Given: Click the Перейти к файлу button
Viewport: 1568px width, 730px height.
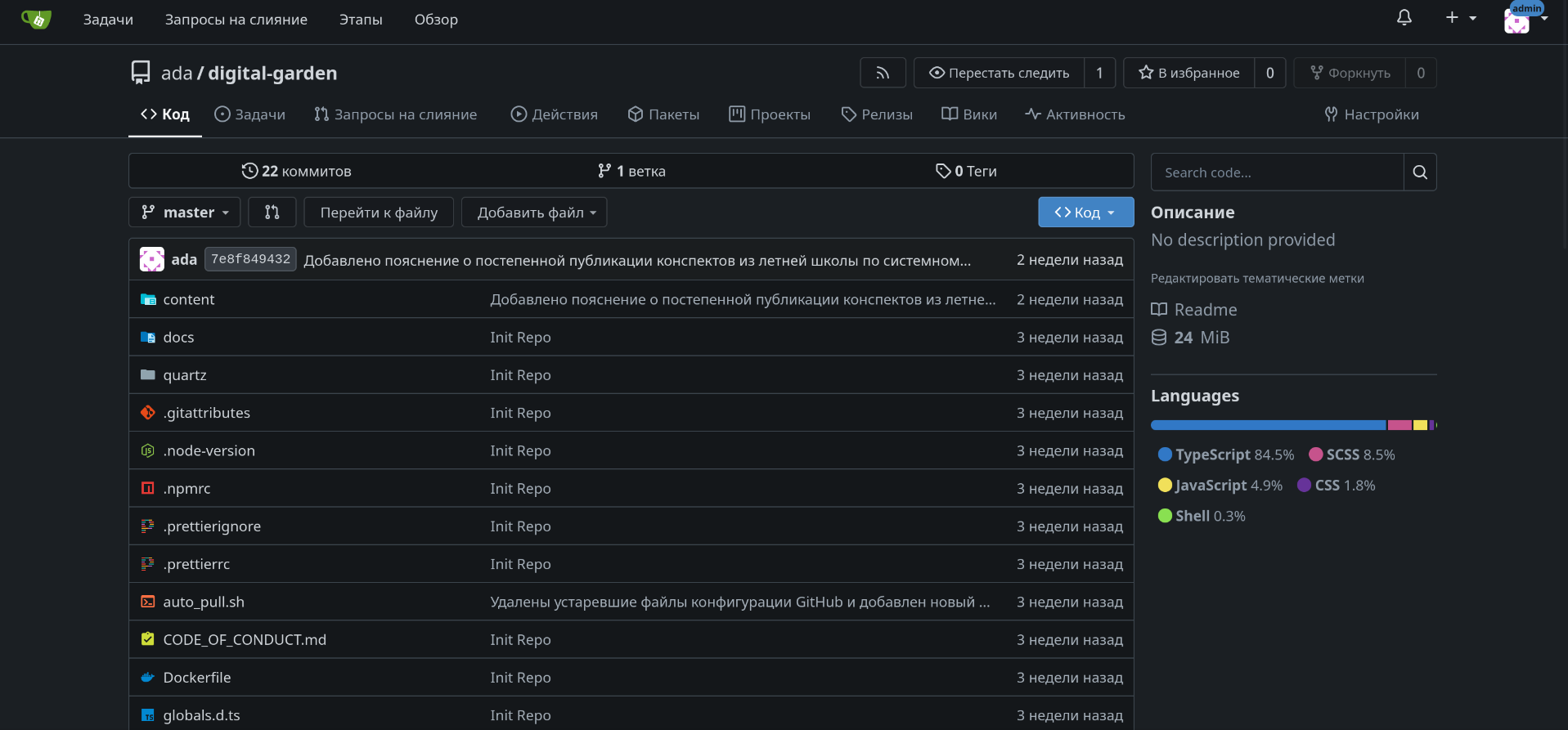Looking at the screenshot, I should click(x=379, y=213).
